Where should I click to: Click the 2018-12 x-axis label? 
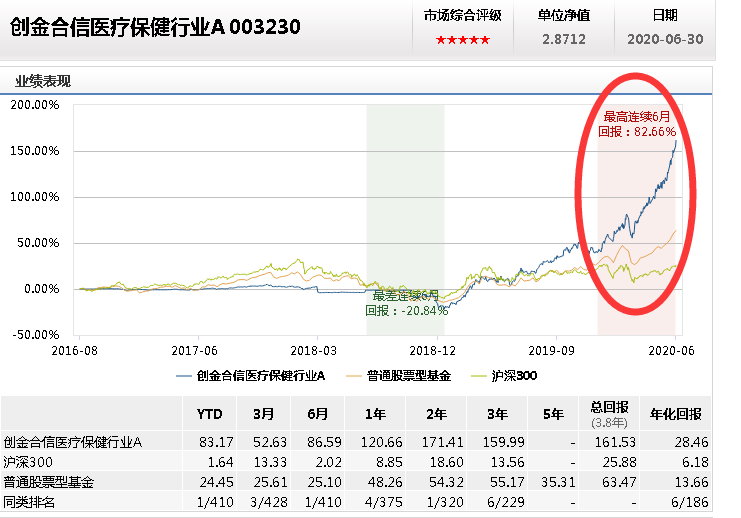(x=432, y=351)
